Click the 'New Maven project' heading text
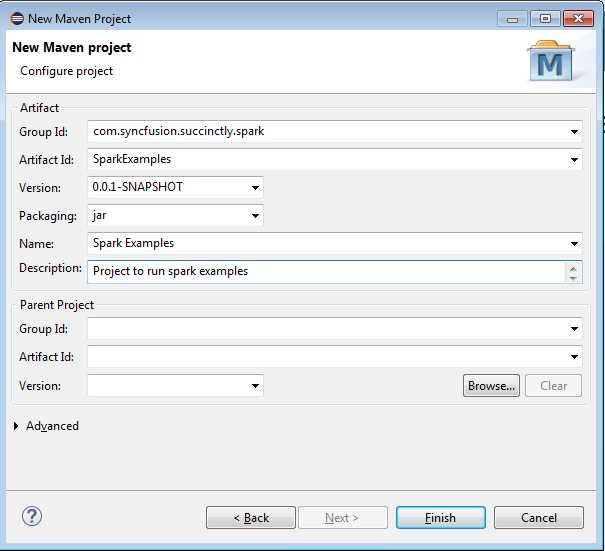605x551 pixels. pyautogui.click(x=72, y=47)
